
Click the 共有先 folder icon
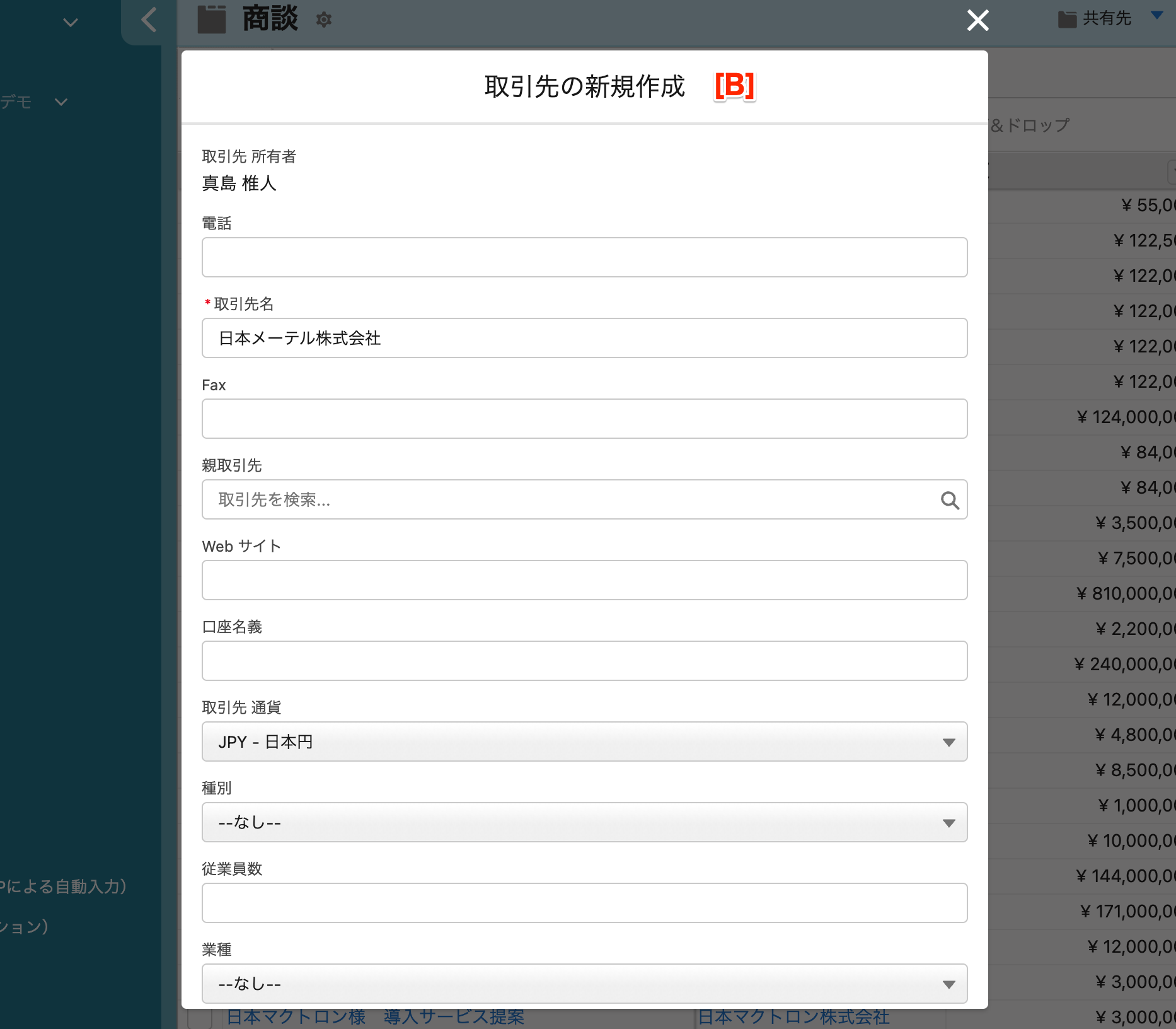pyautogui.click(x=1066, y=20)
